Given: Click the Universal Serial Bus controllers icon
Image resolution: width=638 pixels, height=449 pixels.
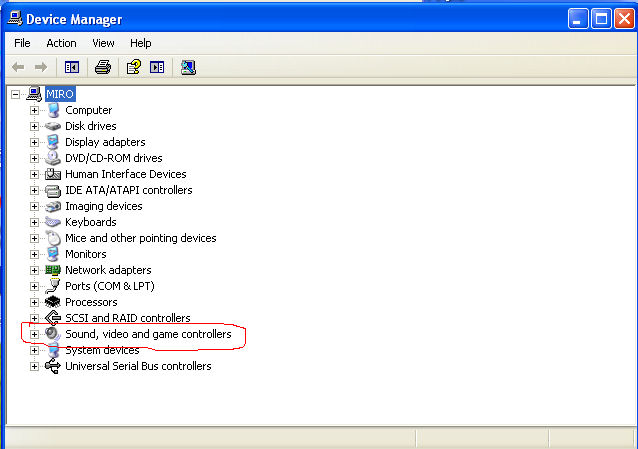Looking at the screenshot, I should point(53,366).
